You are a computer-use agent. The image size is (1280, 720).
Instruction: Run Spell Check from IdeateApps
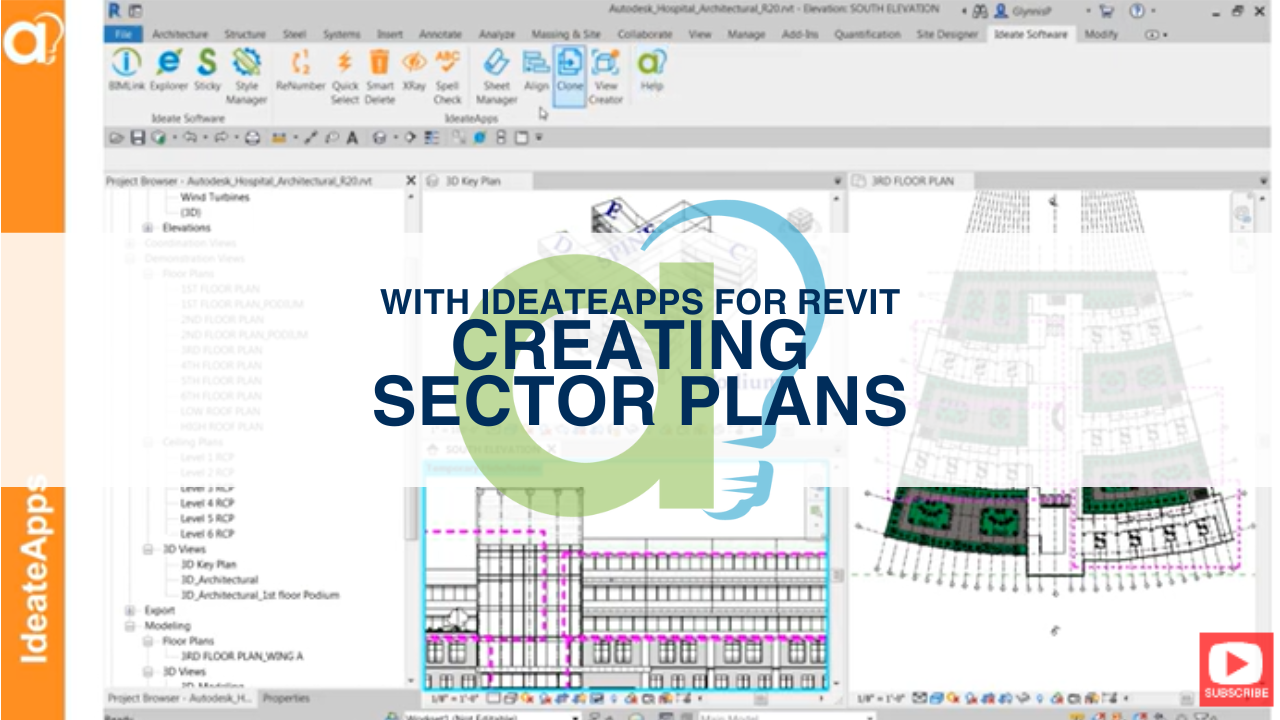pyautogui.click(x=447, y=75)
